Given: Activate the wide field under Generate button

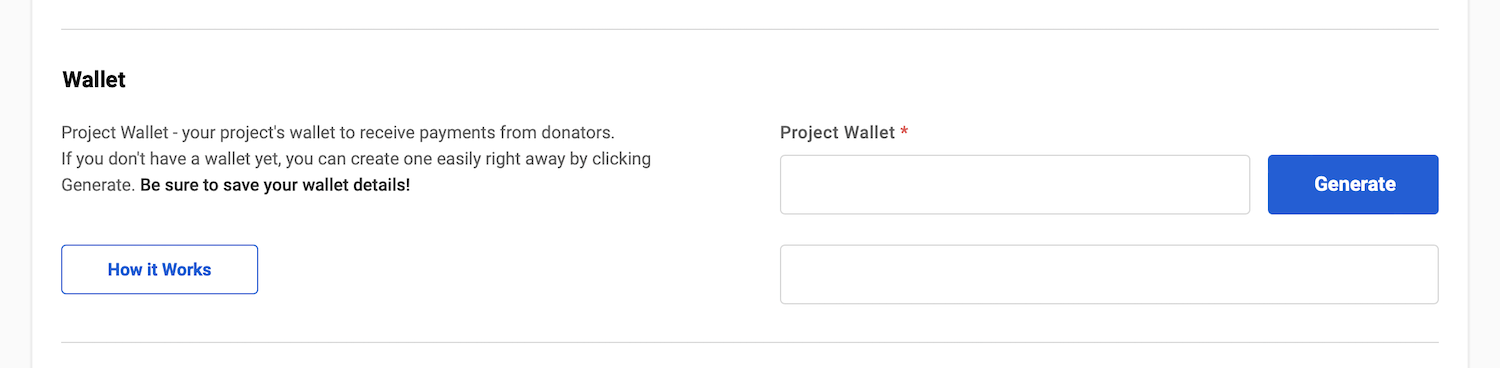Looking at the screenshot, I should [x=1109, y=274].
